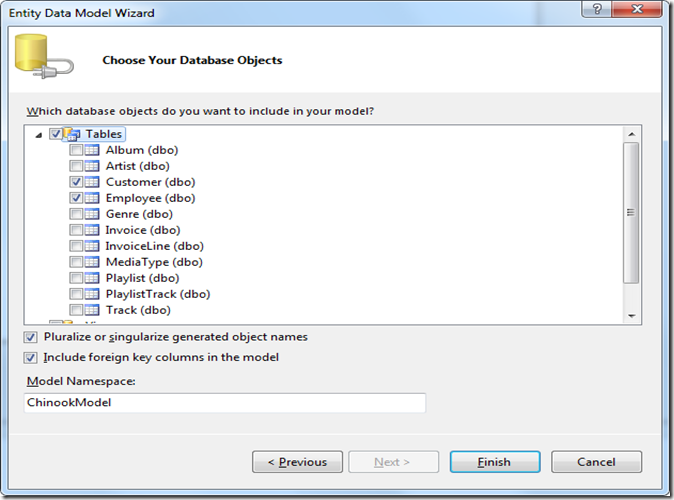This screenshot has height=500, width=674.
Task: Click the Invoice (dbo) table icon
Action: pos(94,230)
